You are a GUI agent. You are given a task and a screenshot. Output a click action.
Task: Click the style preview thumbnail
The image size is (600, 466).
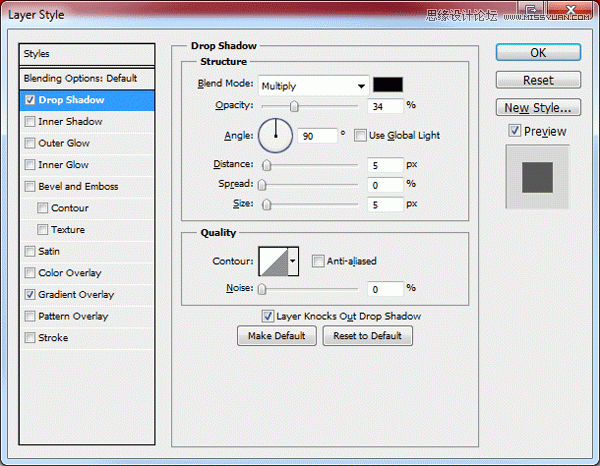point(538,176)
